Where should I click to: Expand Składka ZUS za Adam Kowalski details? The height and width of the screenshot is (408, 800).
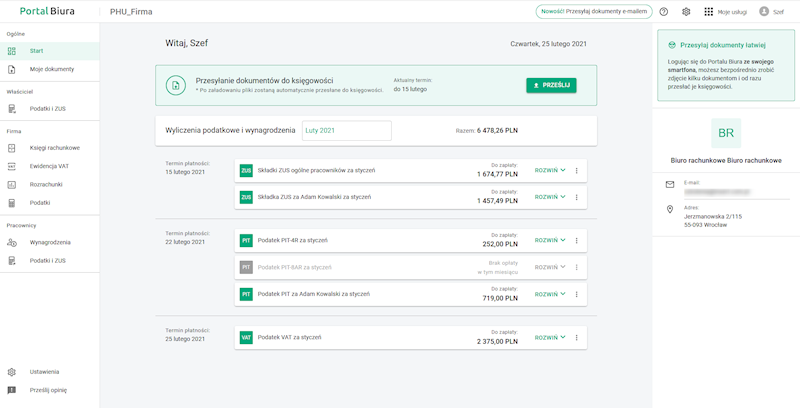[x=550, y=197]
